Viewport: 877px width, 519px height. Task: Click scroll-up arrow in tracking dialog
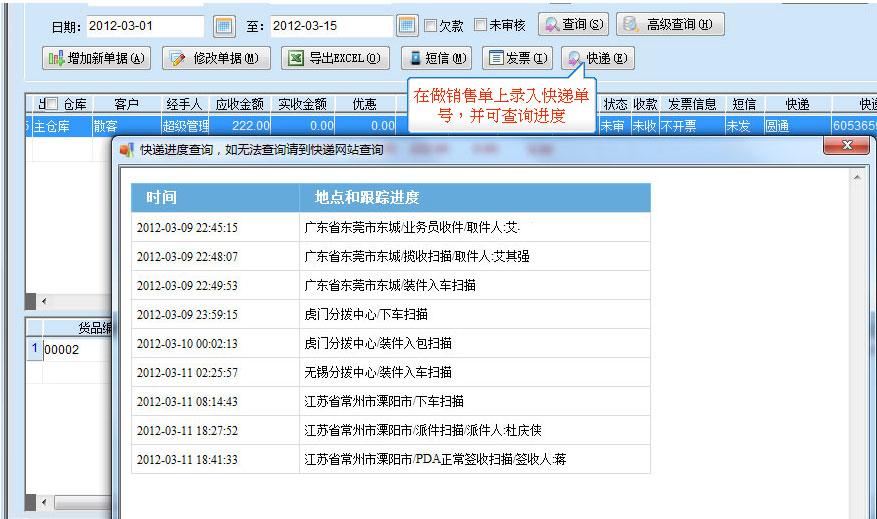click(x=857, y=176)
